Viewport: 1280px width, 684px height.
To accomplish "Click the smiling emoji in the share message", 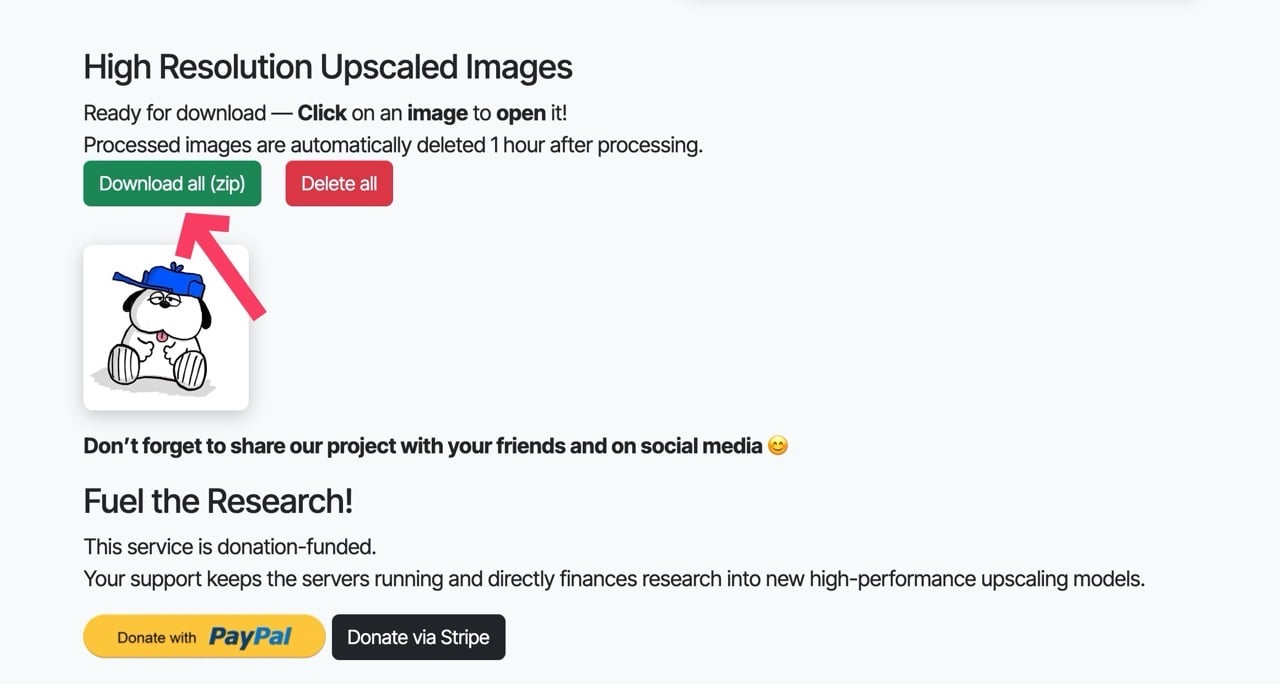I will coord(779,445).
